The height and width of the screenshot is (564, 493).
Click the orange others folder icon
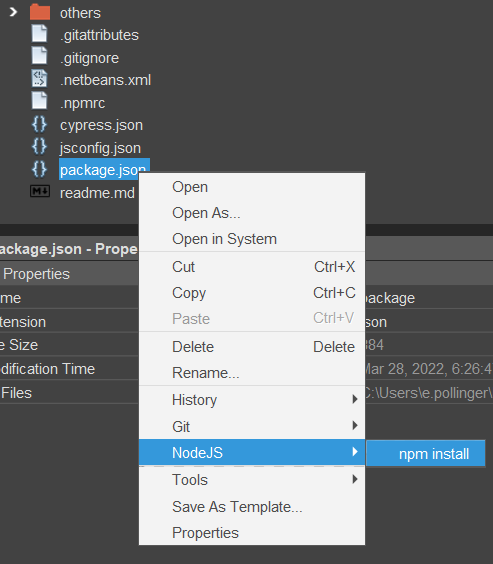pyautogui.click(x=40, y=12)
